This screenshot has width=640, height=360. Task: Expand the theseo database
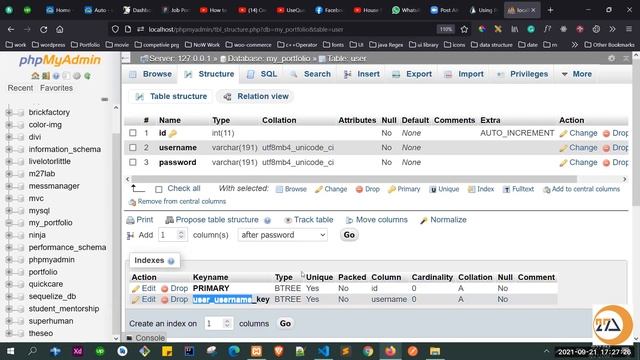coord(9,333)
